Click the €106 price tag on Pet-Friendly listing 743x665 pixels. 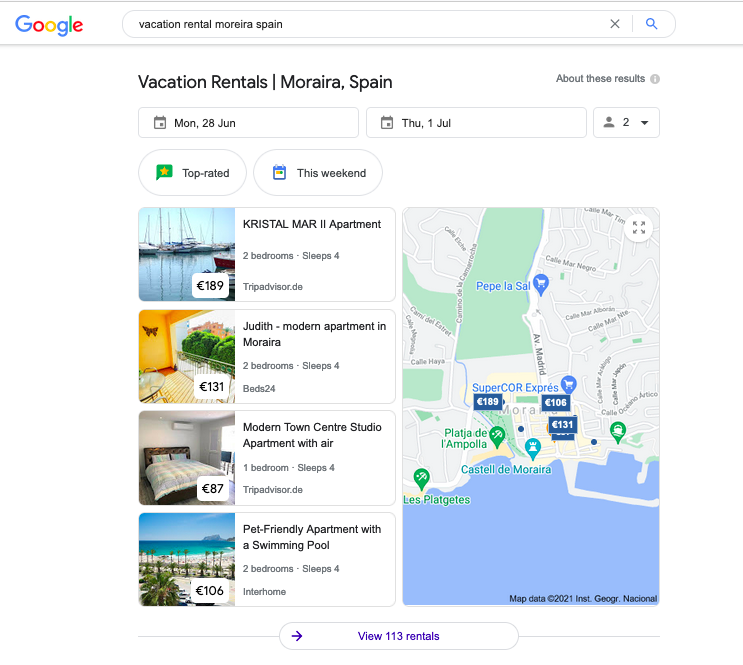[x=209, y=591]
